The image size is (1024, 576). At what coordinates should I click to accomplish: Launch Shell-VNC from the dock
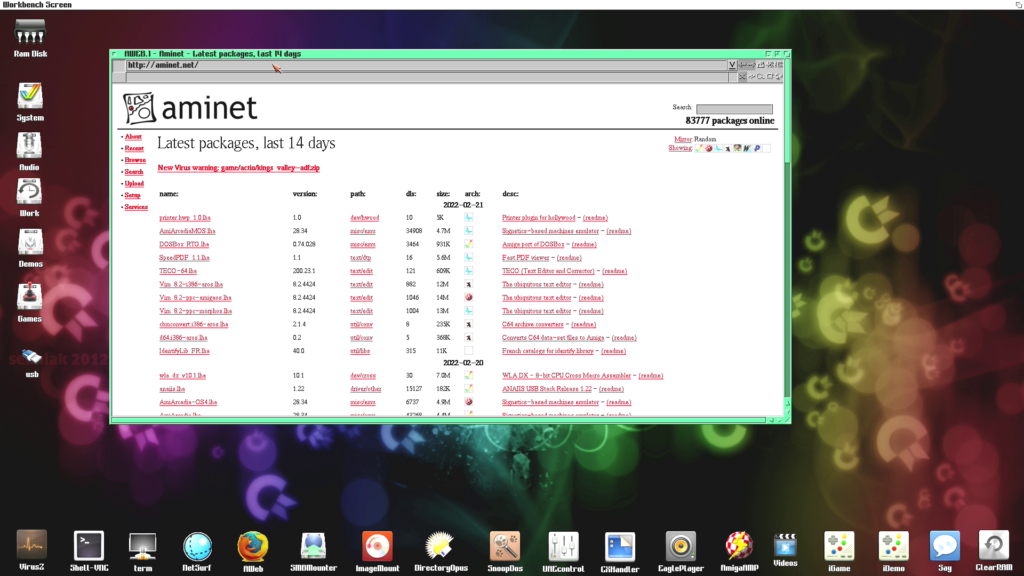pyautogui.click(x=89, y=551)
